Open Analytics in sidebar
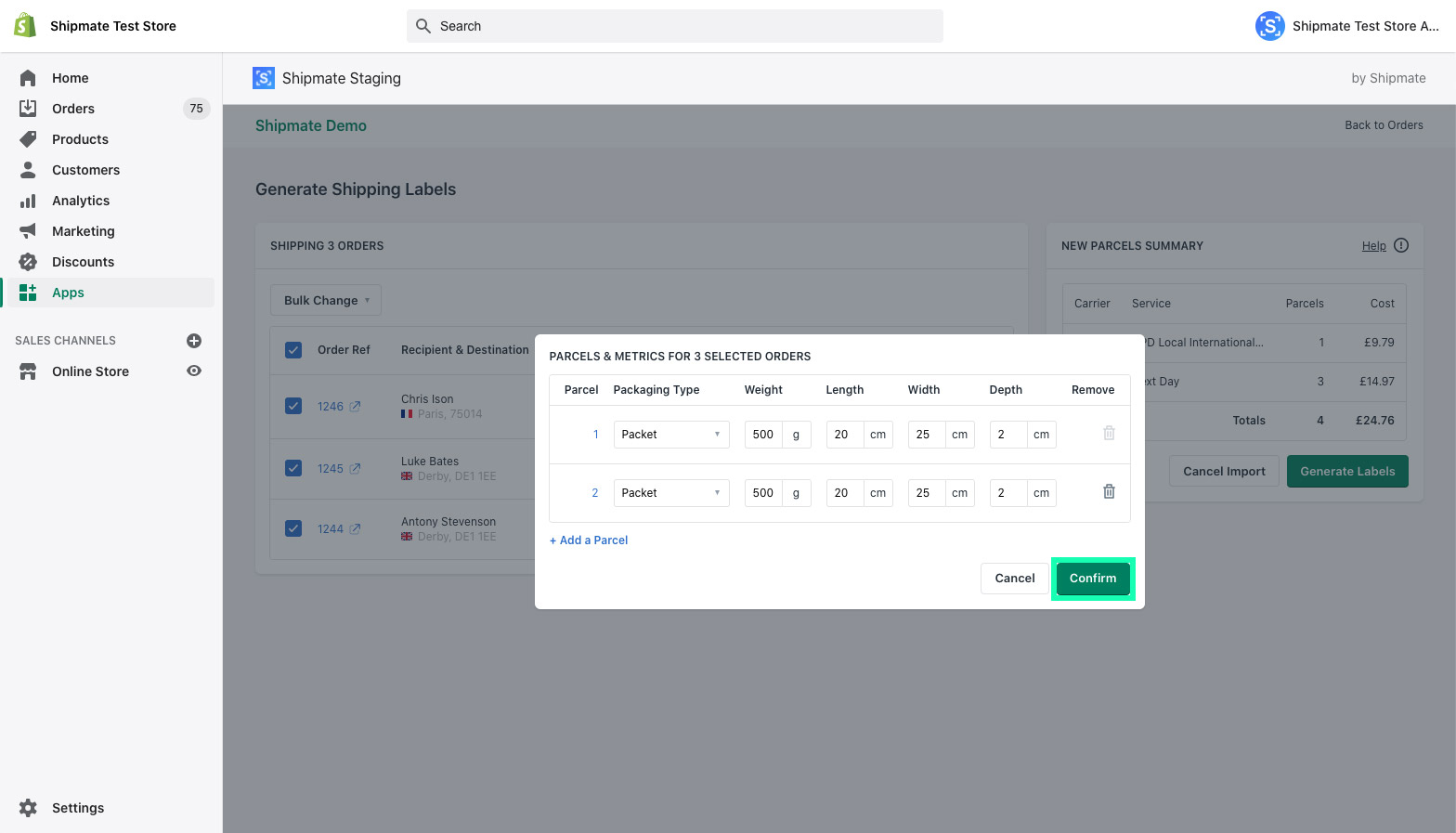 [81, 201]
